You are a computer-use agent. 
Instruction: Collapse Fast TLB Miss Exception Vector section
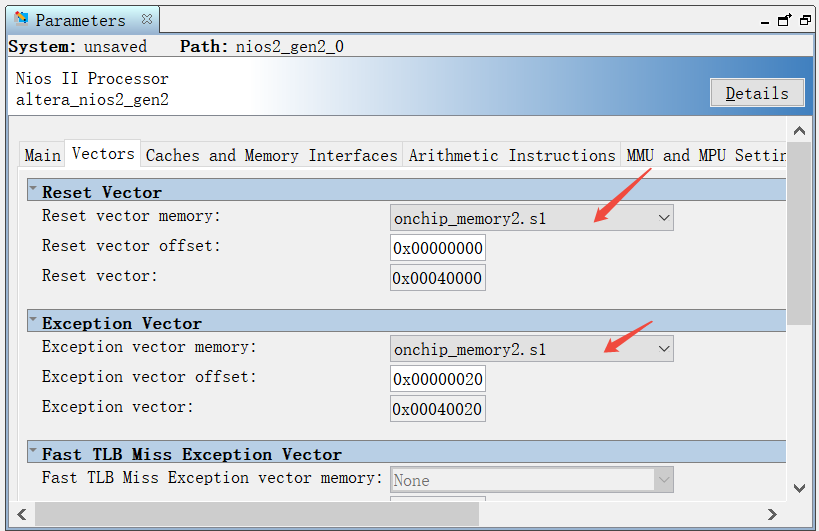tap(33, 450)
